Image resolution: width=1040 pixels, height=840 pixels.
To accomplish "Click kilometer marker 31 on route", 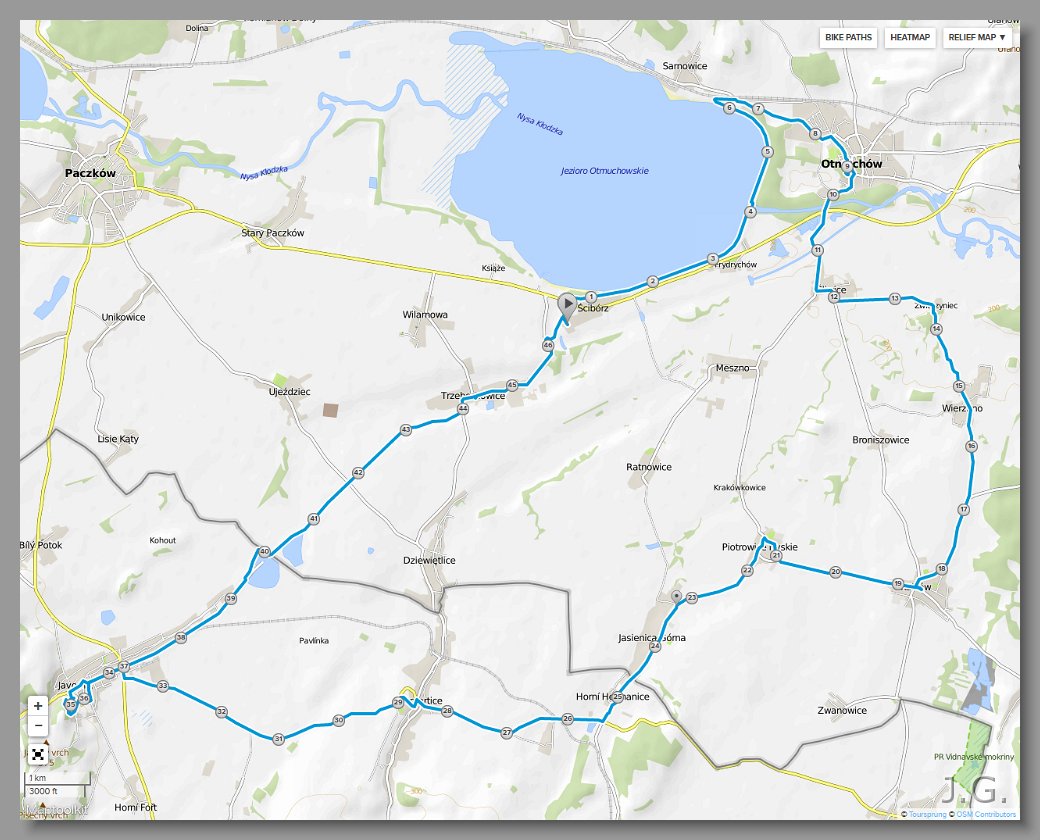I will [x=279, y=738].
